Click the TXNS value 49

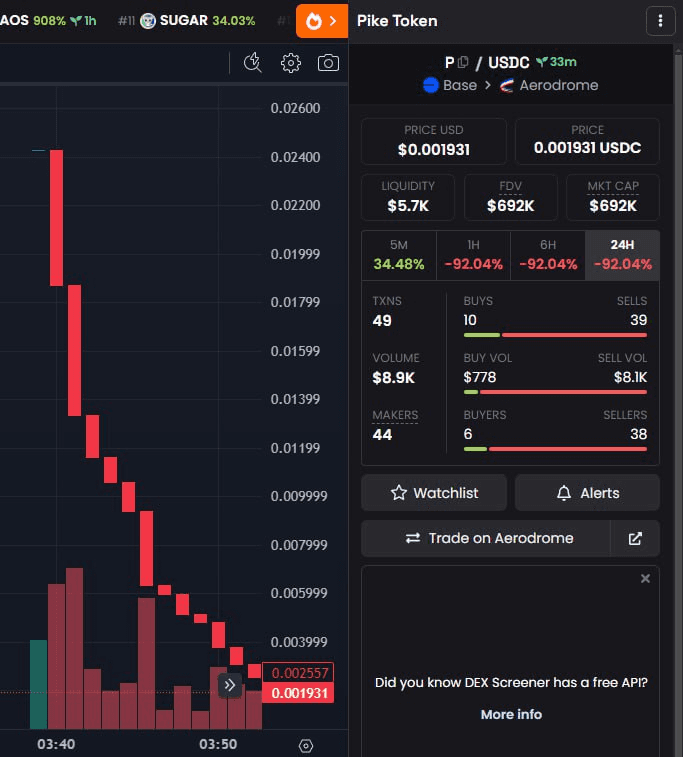(382, 321)
